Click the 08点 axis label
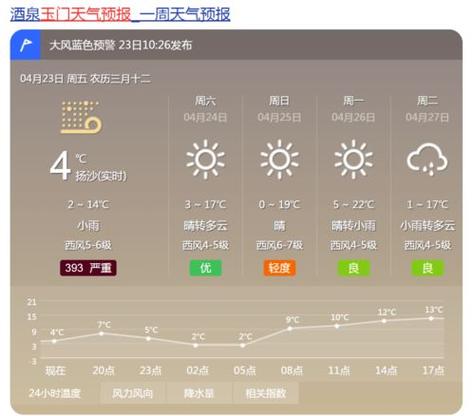Image resolution: width=474 pixels, height=416 pixels. 292,370
